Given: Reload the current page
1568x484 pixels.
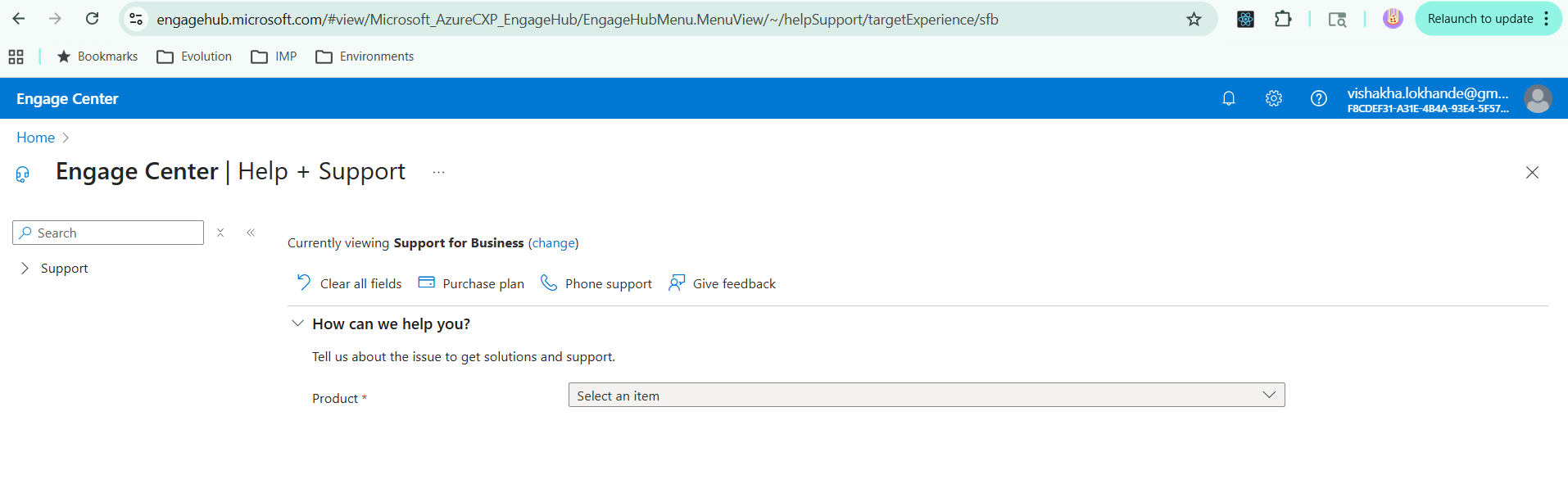Looking at the screenshot, I should (93, 18).
